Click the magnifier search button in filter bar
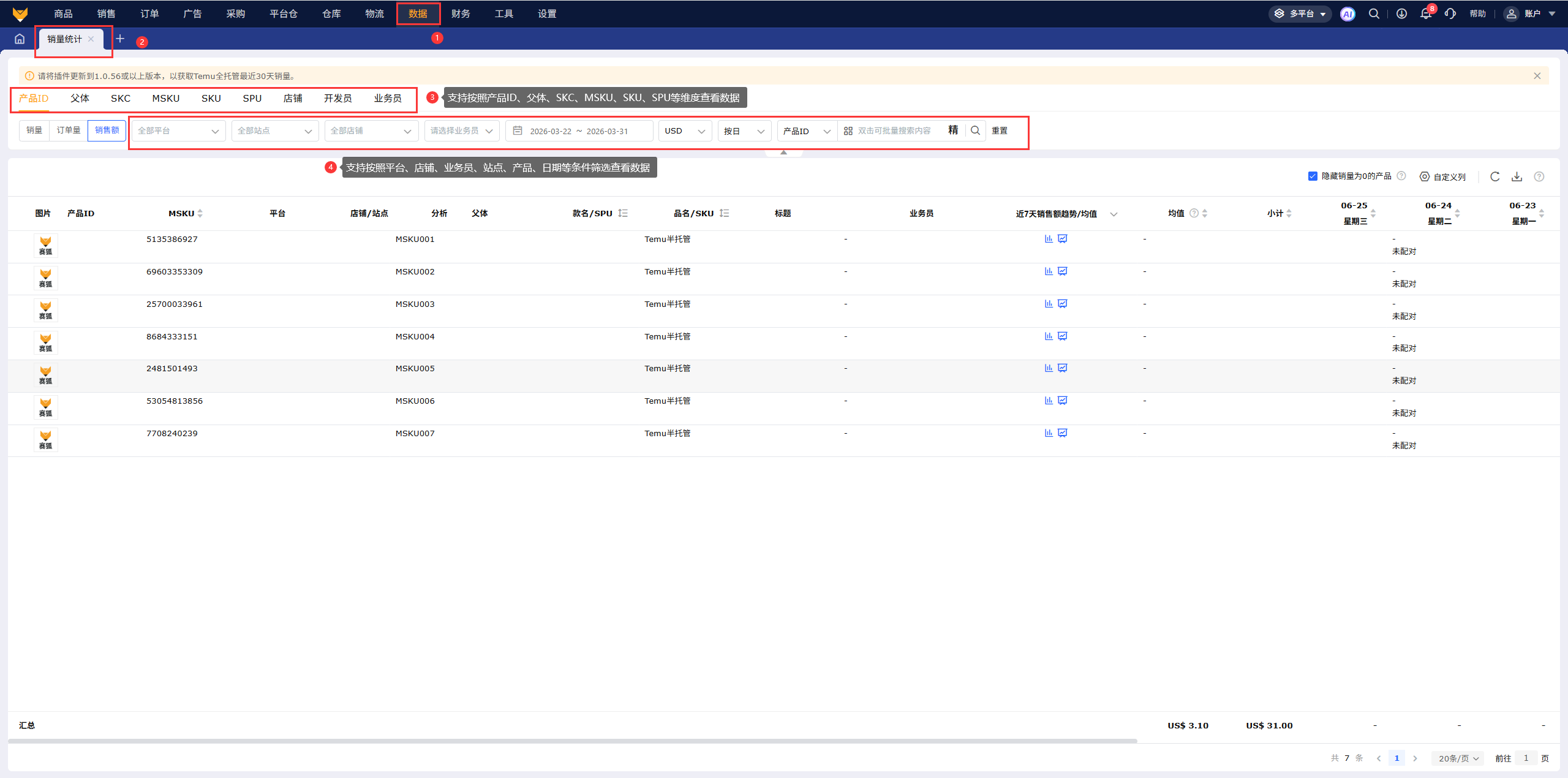 coord(975,130)
